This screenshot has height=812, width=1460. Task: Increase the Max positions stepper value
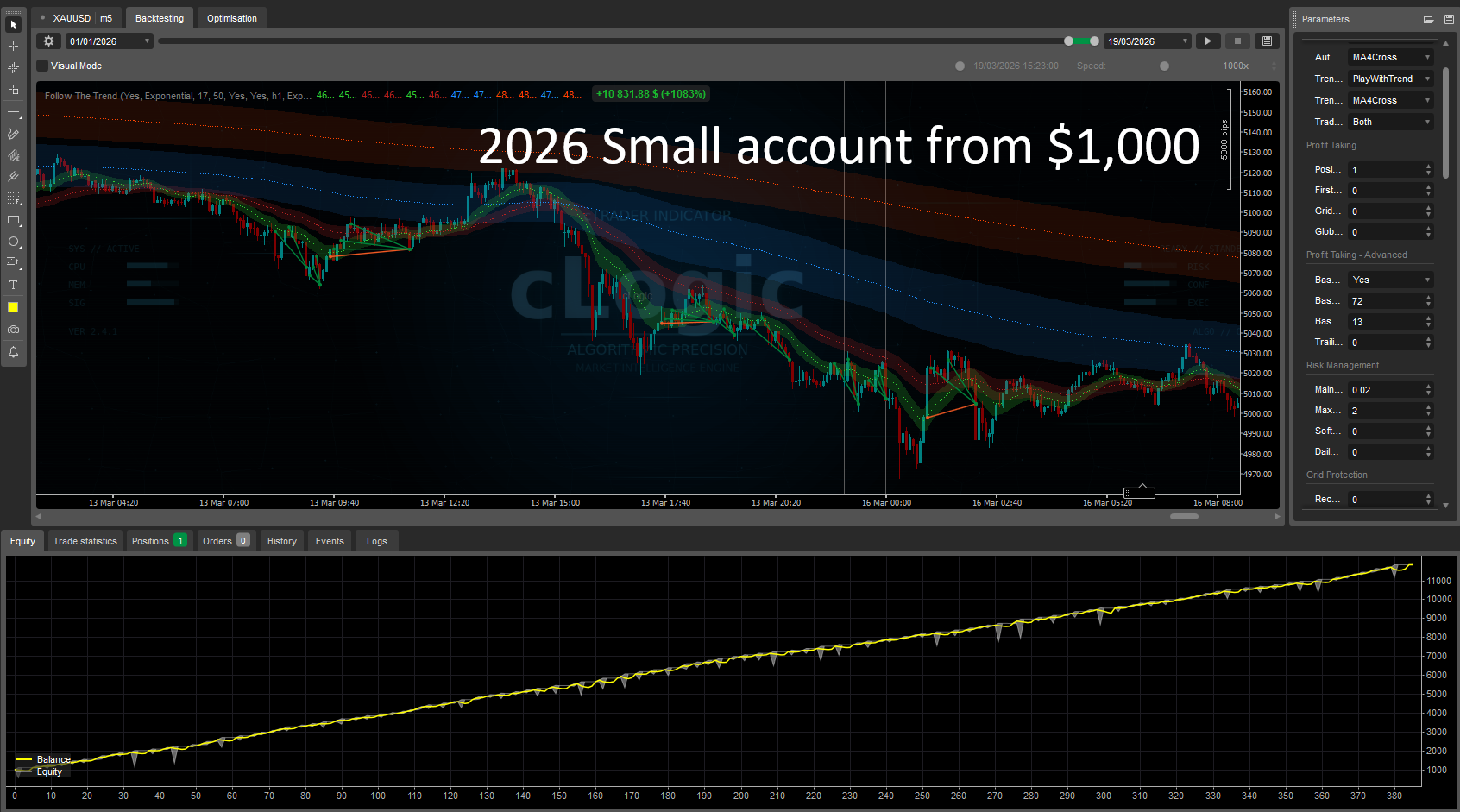coord(1428,406)
